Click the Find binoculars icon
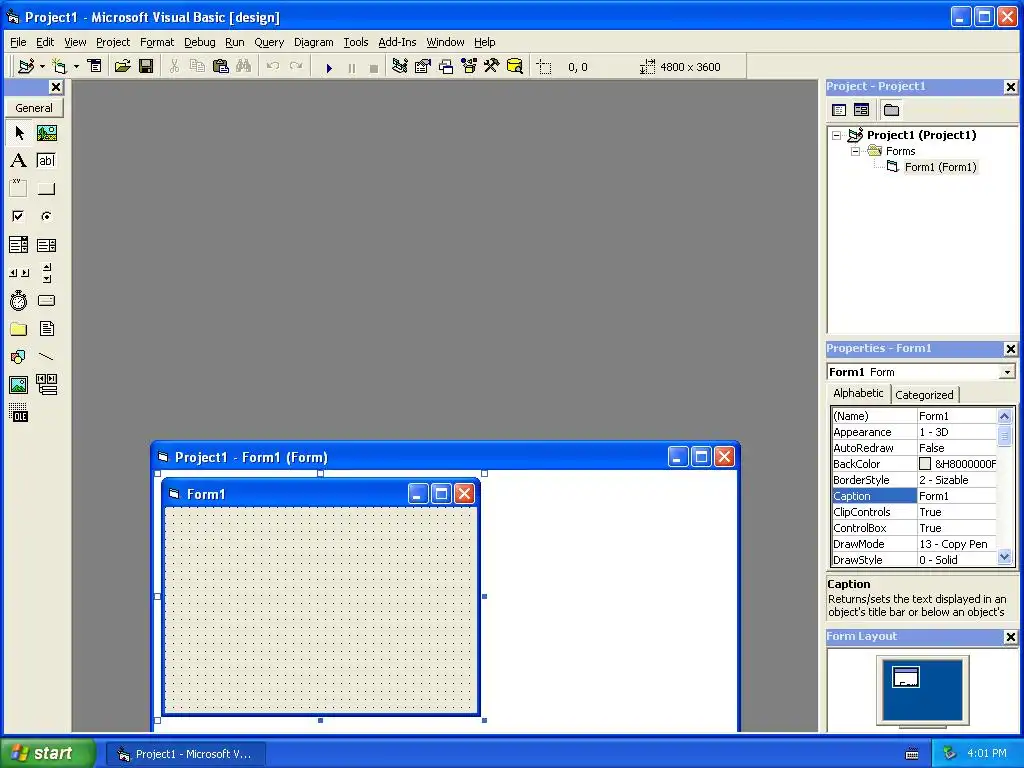1024x768 pixels. click(x=244, y=67)
